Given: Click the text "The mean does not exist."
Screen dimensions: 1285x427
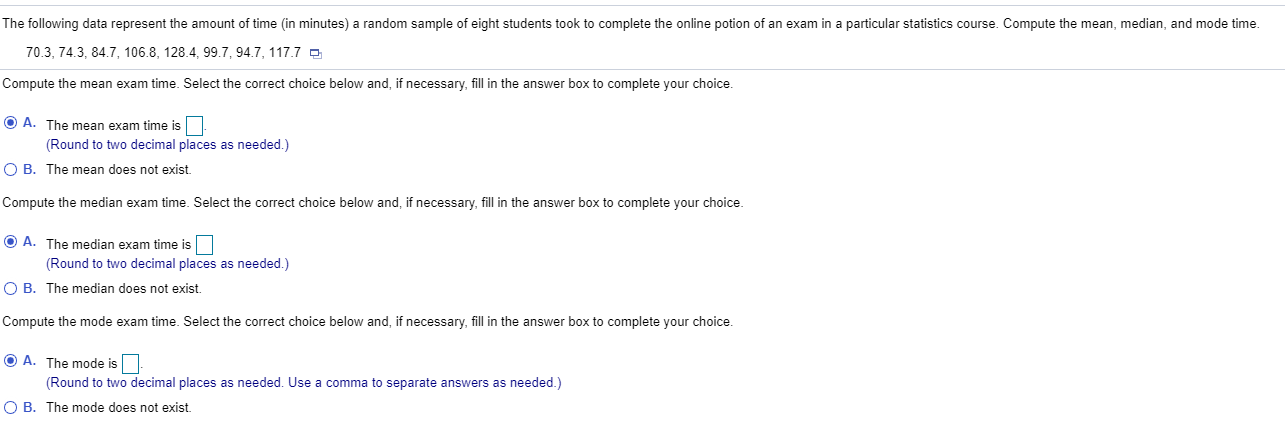Looking at the screenshot, I should (x=118, y=170).
